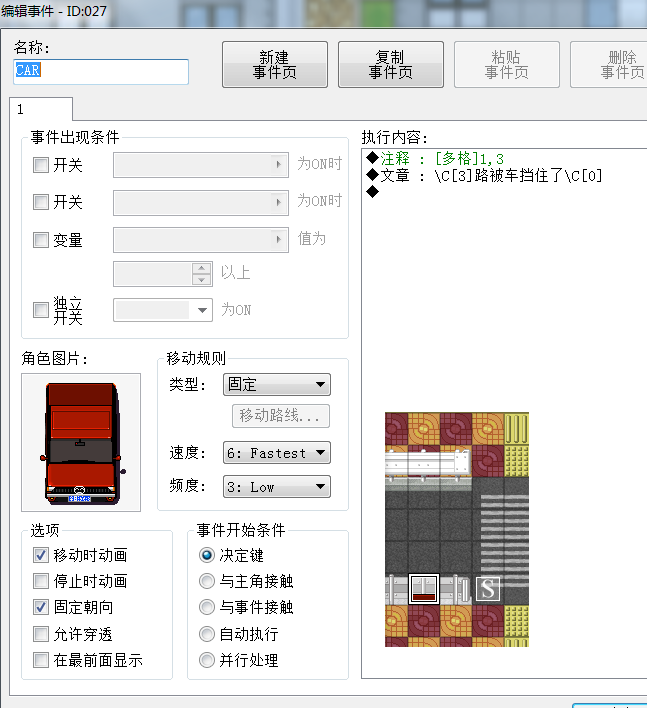Enable the 变量 condition checkbox
647x708 pixels.
41,240
